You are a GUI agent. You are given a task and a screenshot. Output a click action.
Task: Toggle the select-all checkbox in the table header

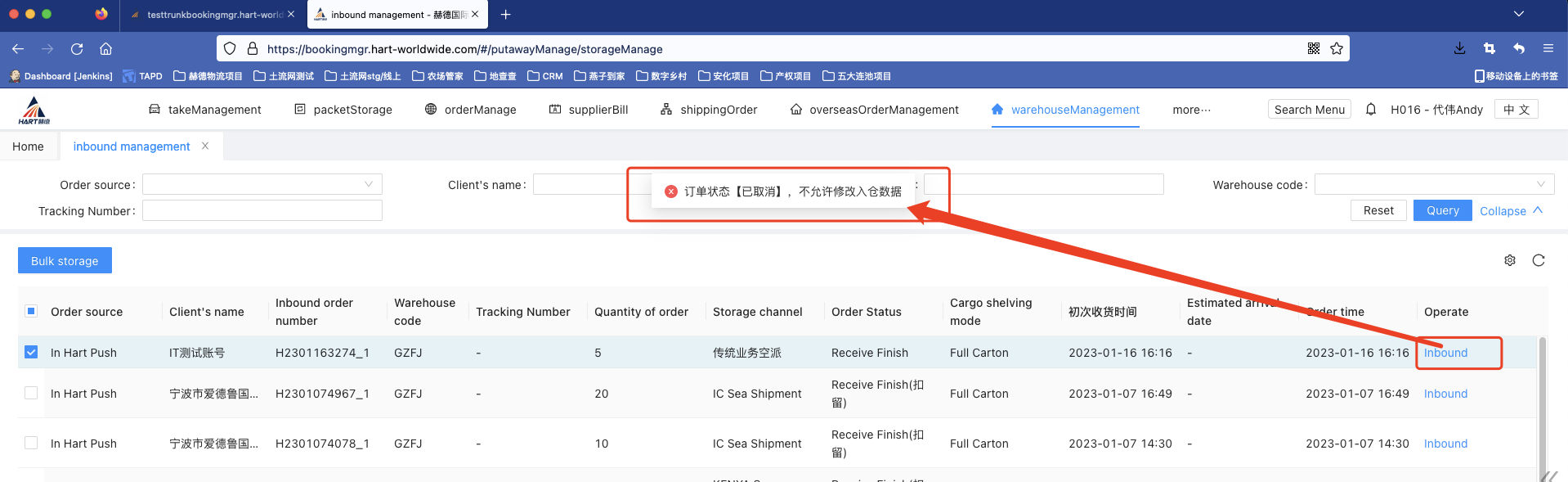coord(31,311)
